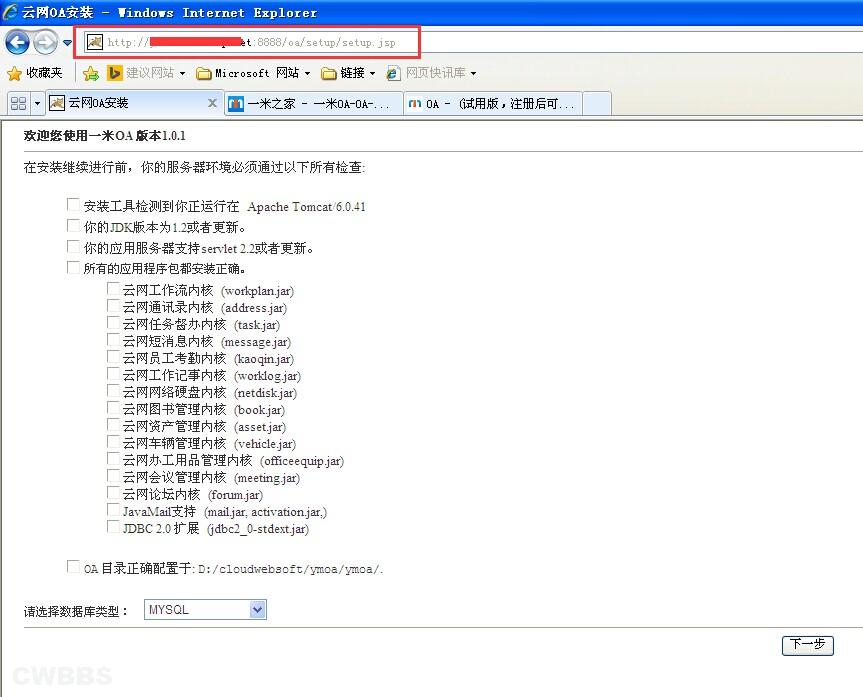Toggle the task.jar checkbox
The width and height of the screenshot is (863, 697).
click(113, 323)
